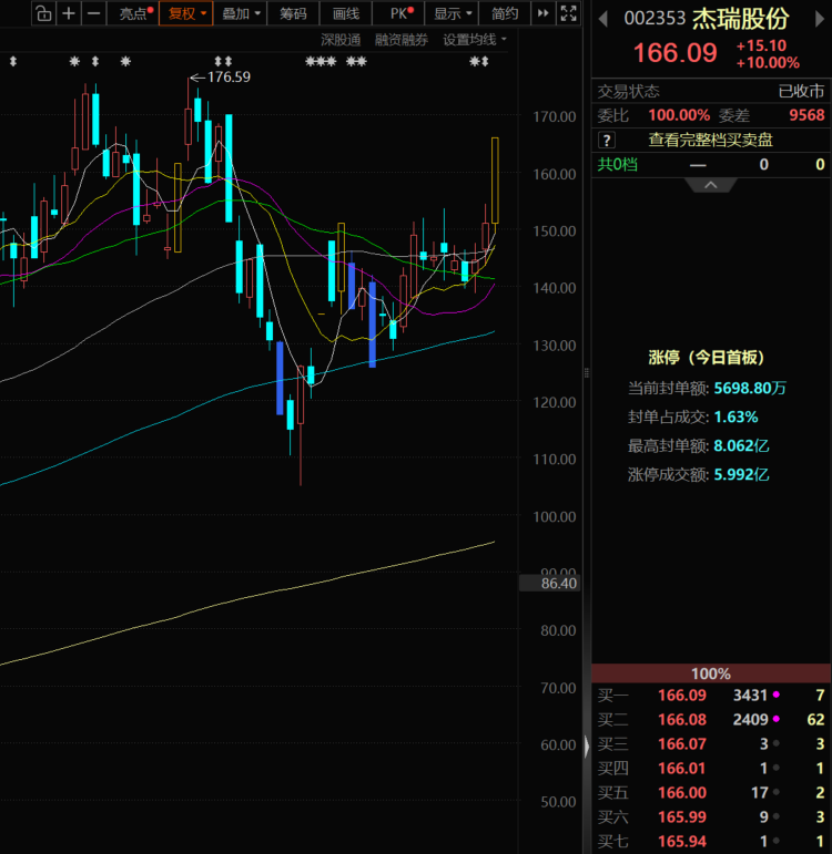Click the magenta dot beside 2409

(x=776, y=719)
